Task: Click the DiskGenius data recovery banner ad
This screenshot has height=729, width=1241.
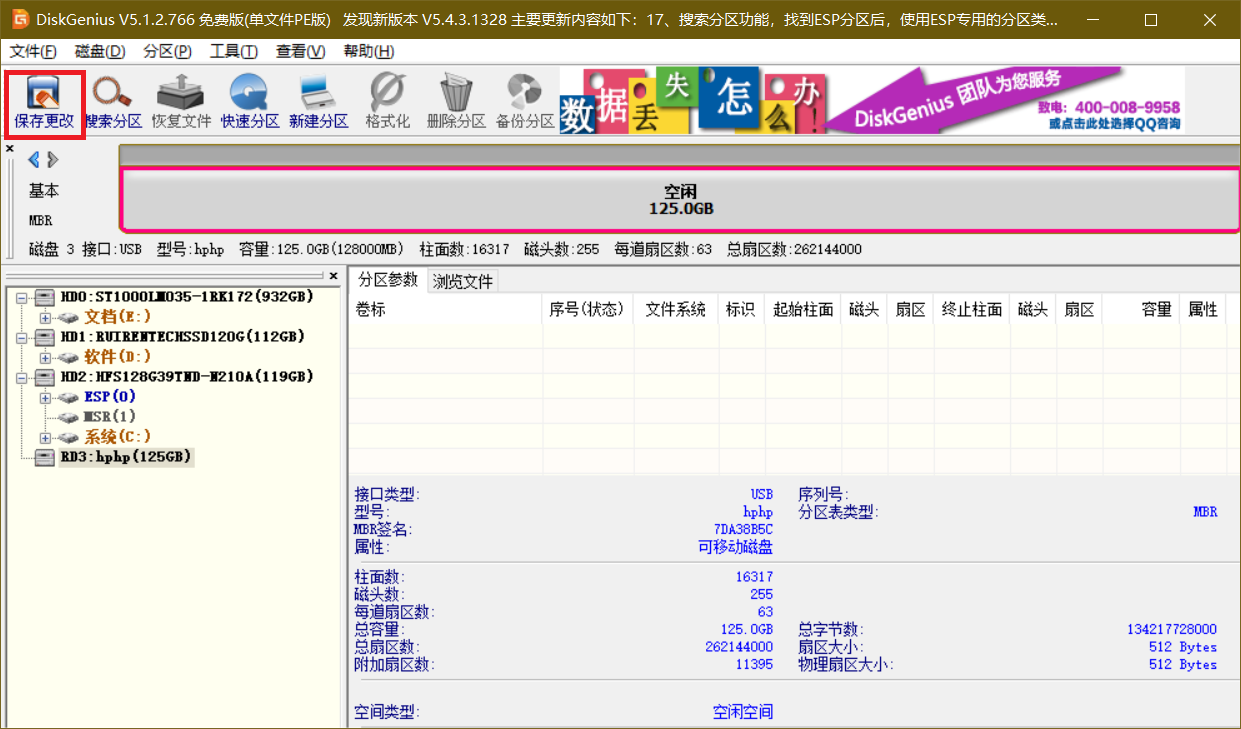Action: pyautogui.click(x=870, y=100)
